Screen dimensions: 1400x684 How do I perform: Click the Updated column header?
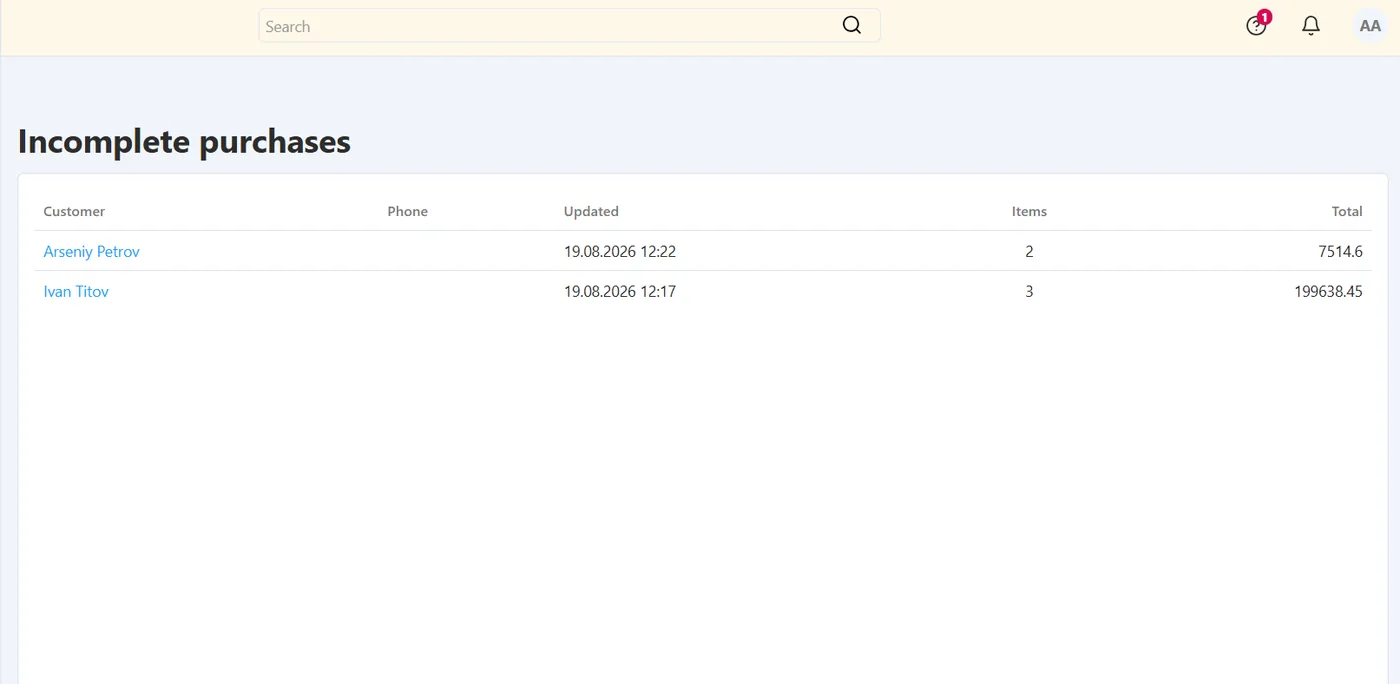(x=591, y=211)
